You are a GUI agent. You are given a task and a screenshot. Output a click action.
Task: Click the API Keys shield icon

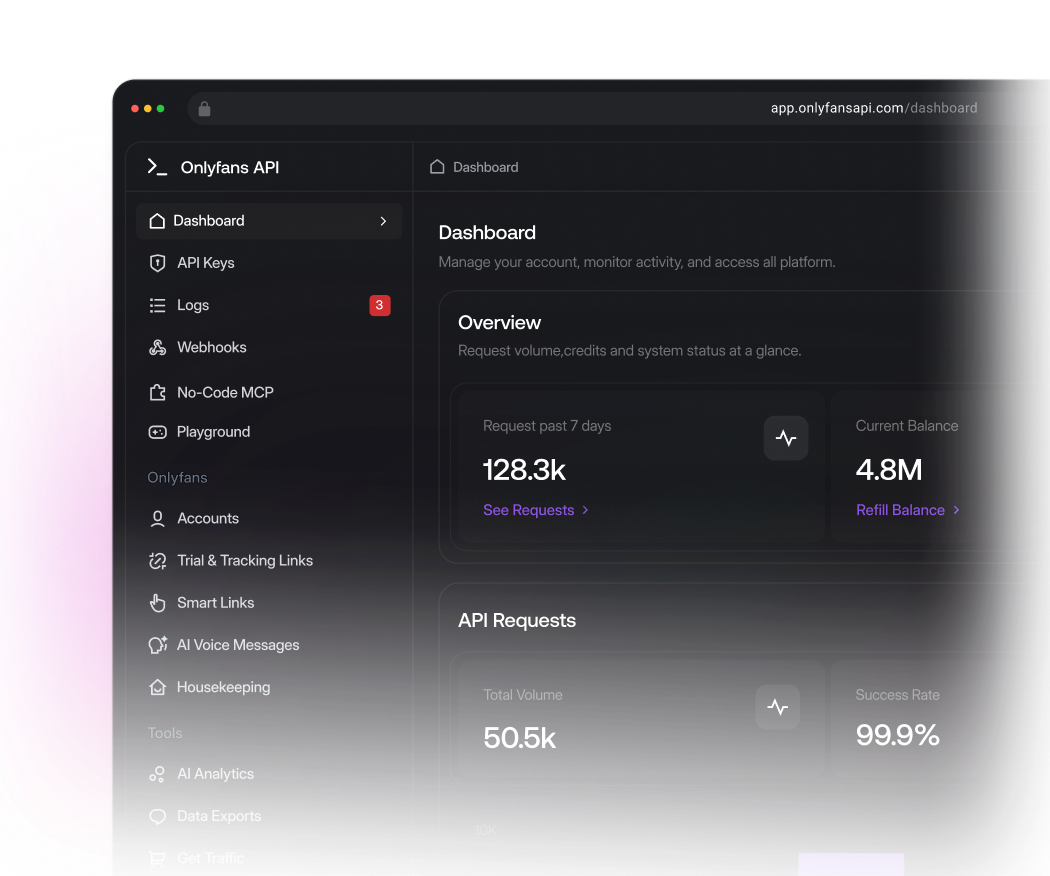pos(157,263)
